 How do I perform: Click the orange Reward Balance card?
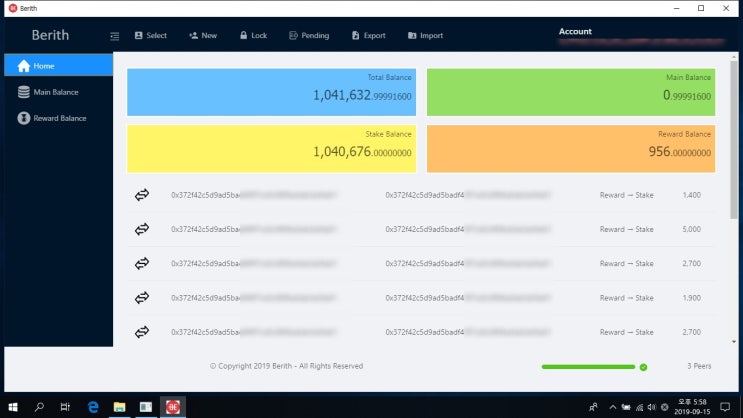tap(571, 148)
